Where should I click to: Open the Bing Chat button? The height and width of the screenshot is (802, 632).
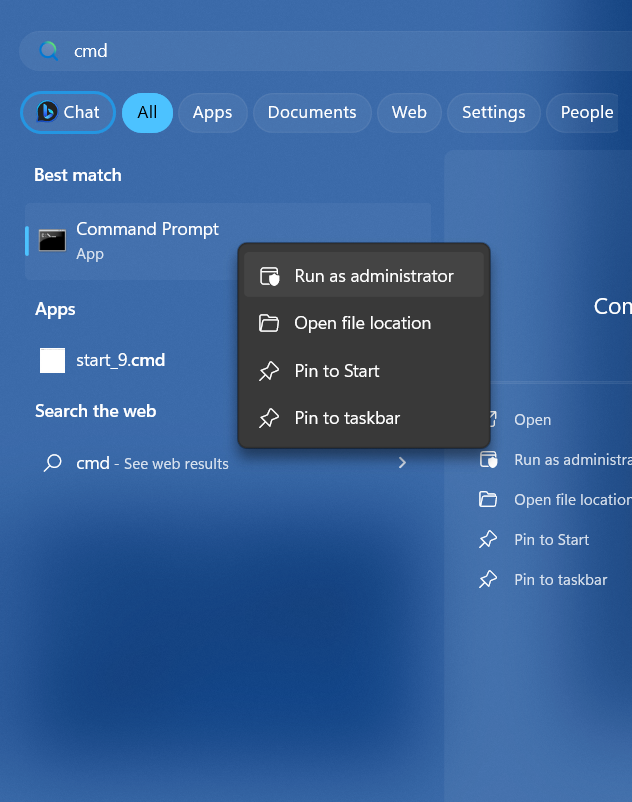(x=68, y=113)
